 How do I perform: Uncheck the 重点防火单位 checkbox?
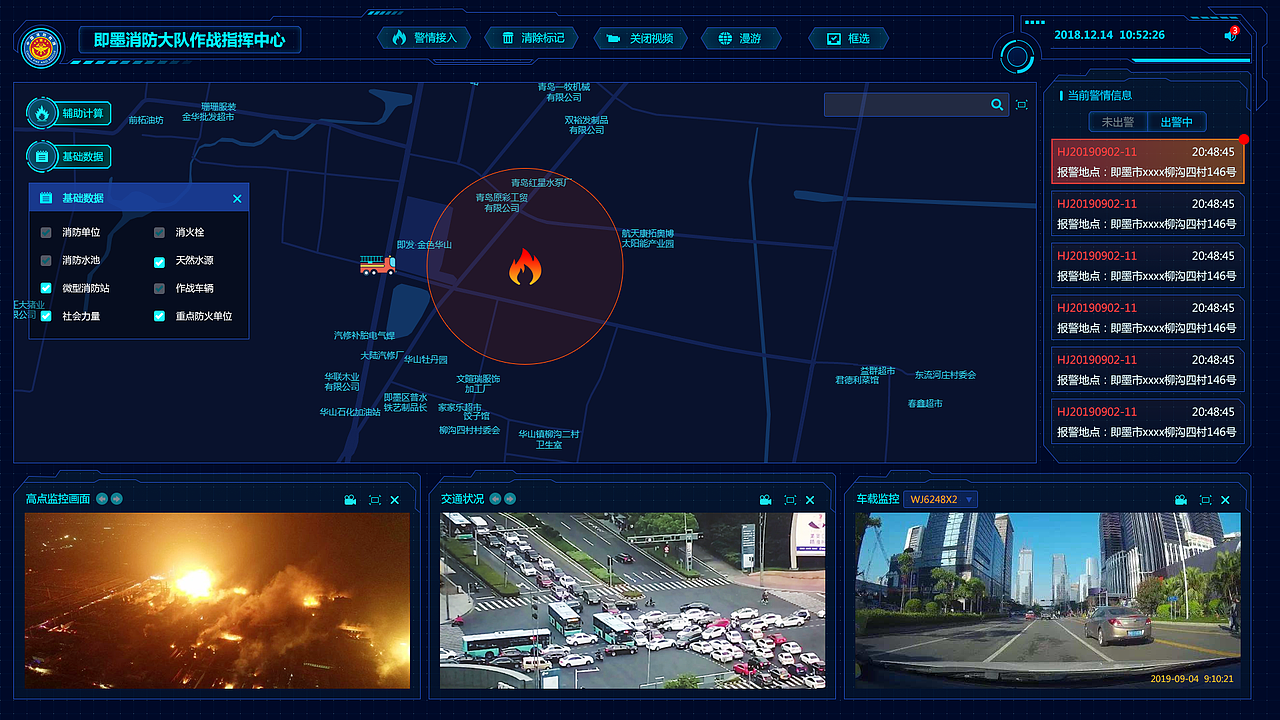point(159,316)
